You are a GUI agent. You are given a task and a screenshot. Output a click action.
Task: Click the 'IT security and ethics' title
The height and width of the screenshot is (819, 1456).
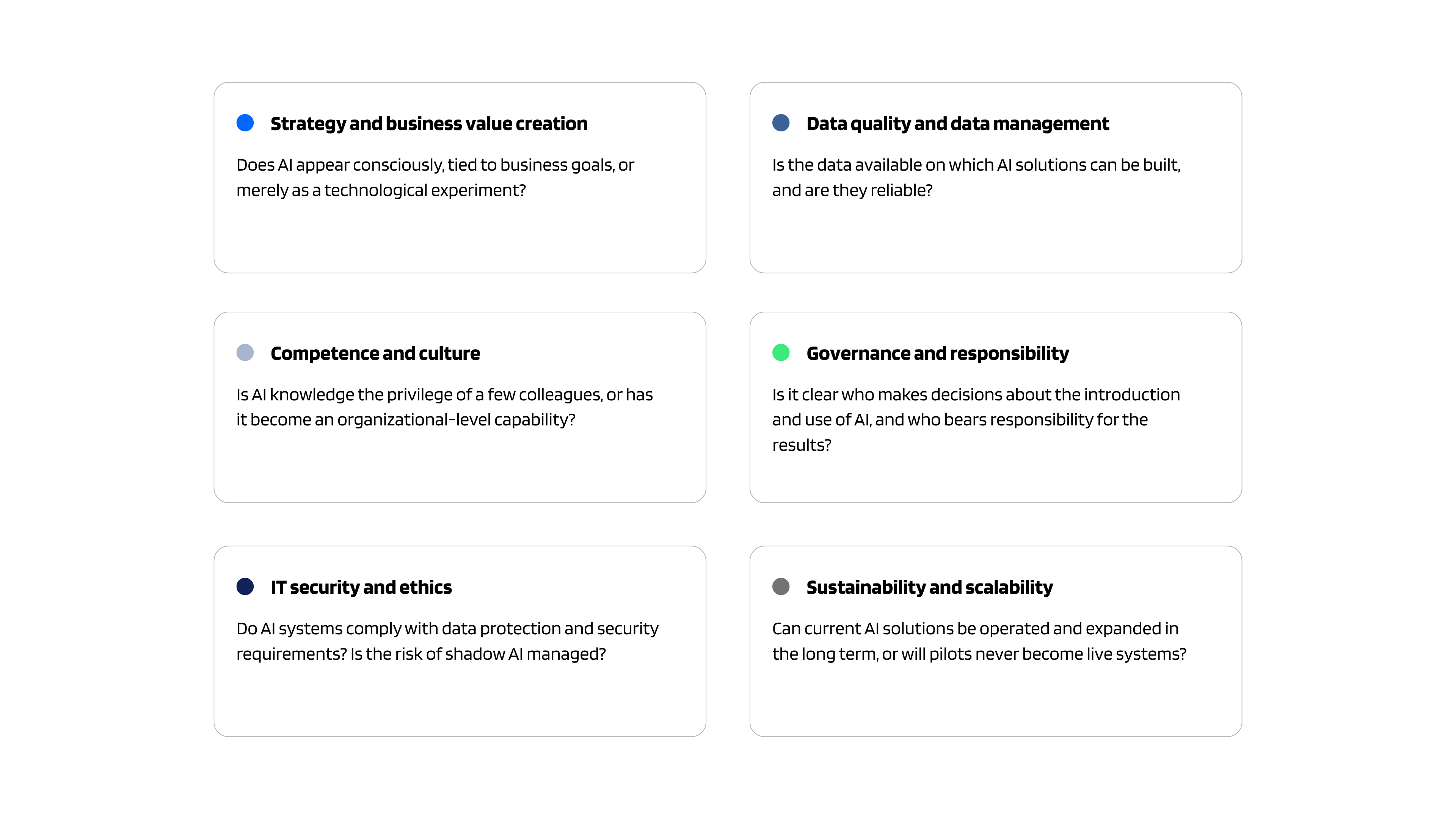pyautogui.click(x=361, y=587)
